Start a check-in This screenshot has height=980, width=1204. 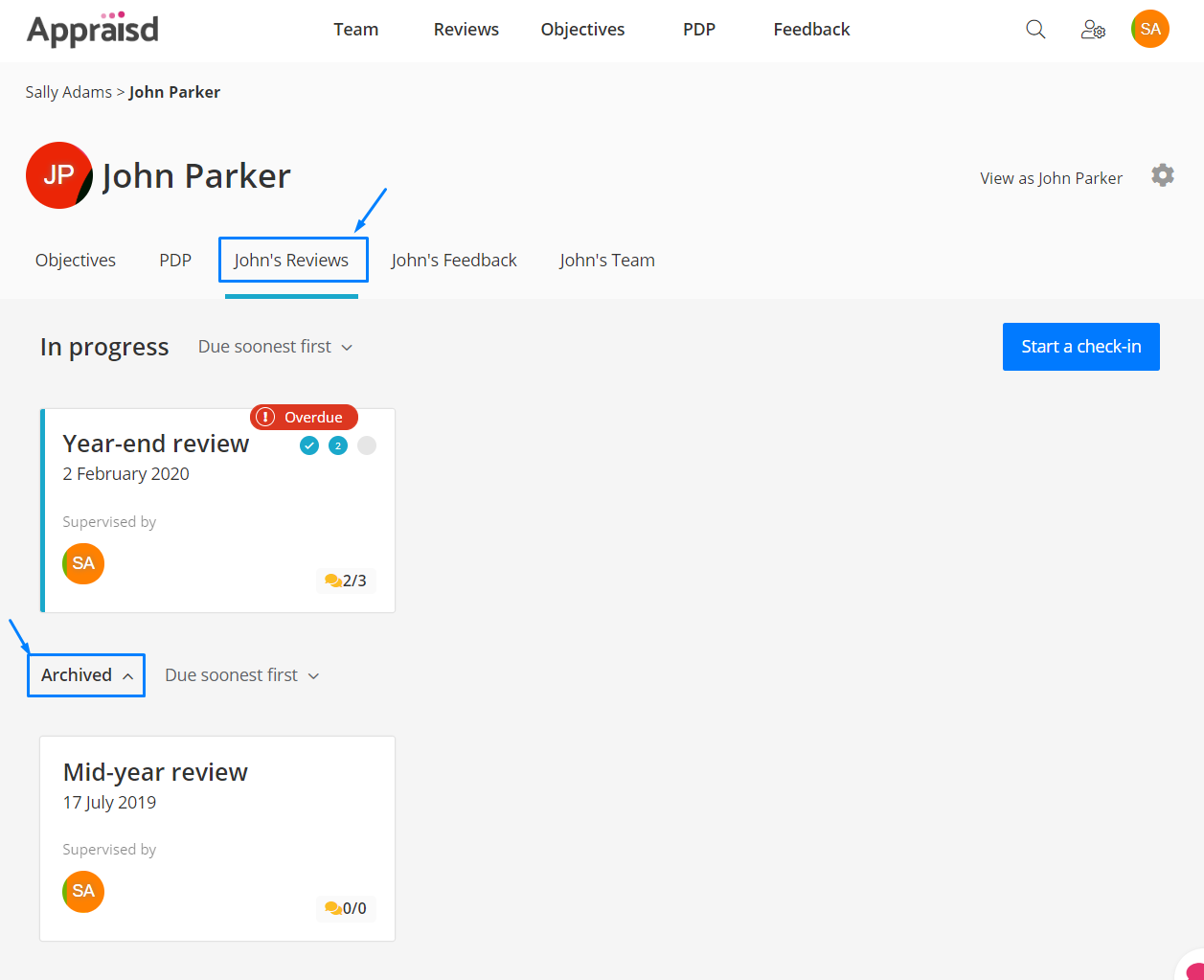coord(1081,347)
